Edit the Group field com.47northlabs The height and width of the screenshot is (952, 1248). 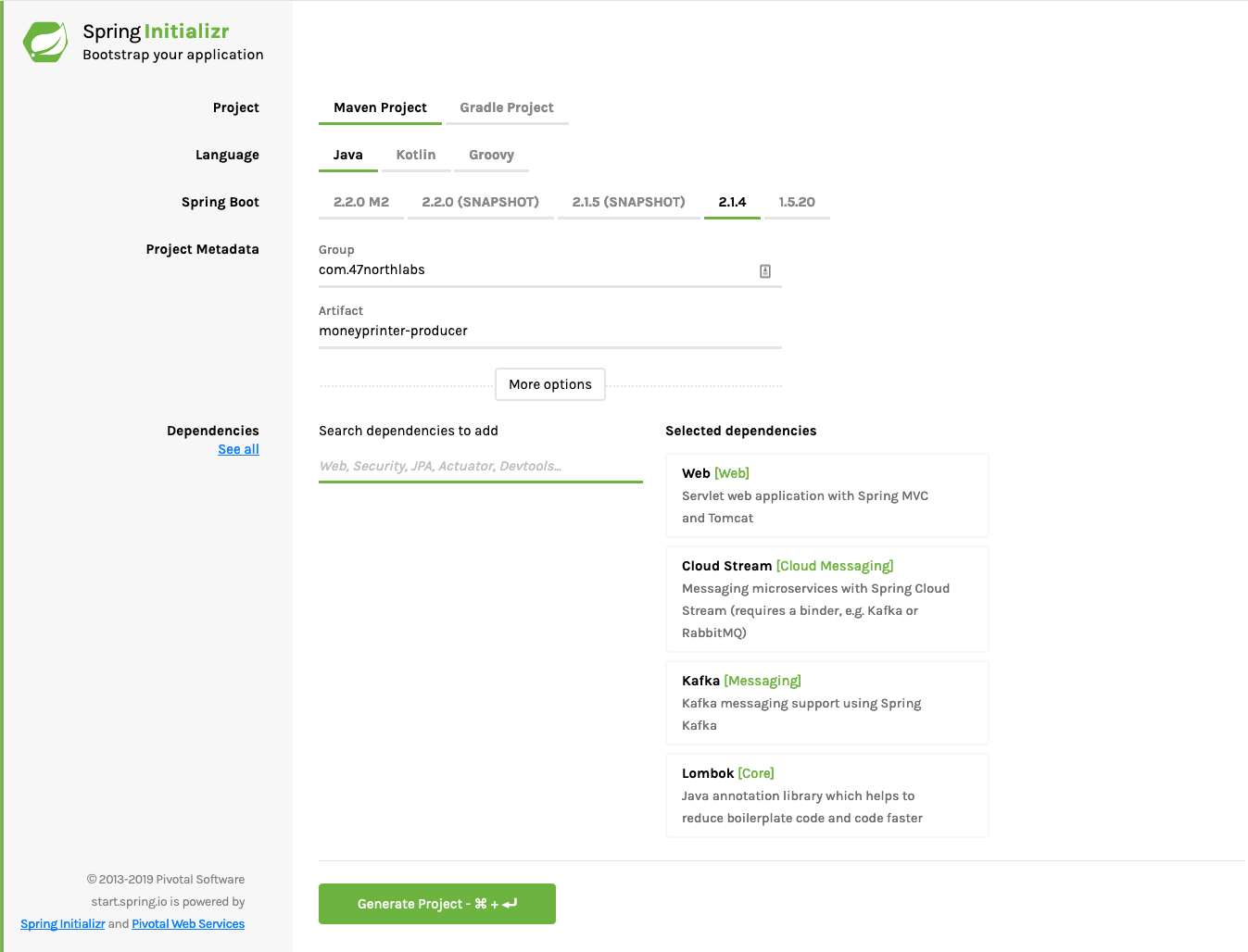tap(550, 270)
